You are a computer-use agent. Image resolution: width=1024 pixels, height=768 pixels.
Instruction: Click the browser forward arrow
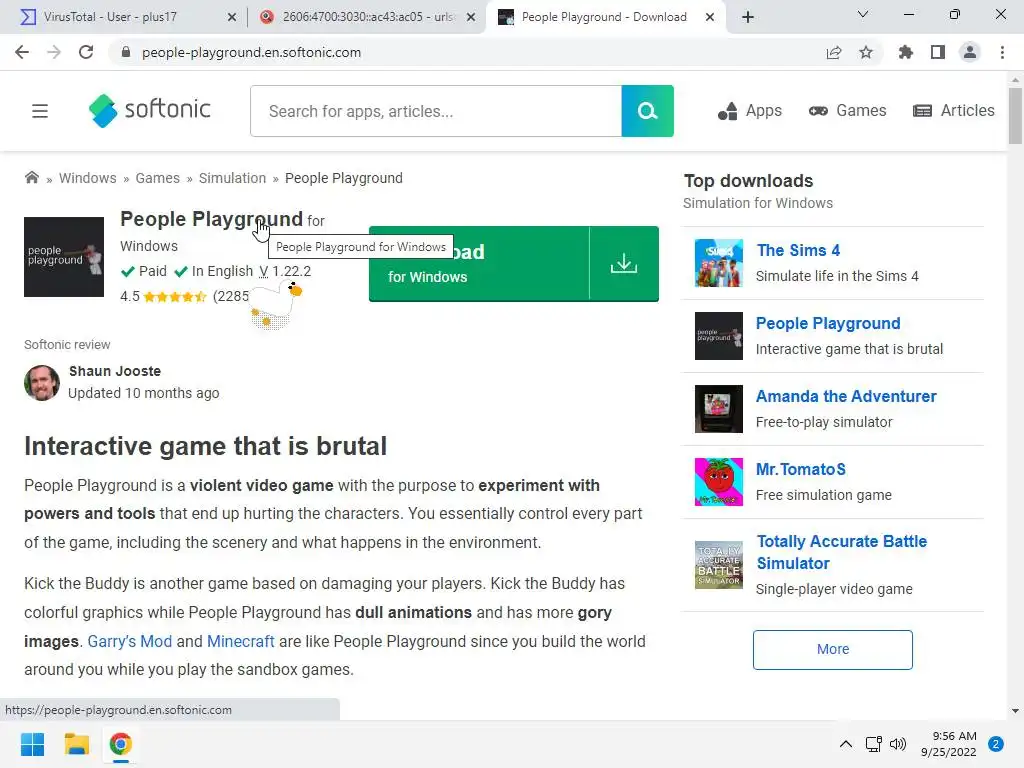(x=54, y=52)
